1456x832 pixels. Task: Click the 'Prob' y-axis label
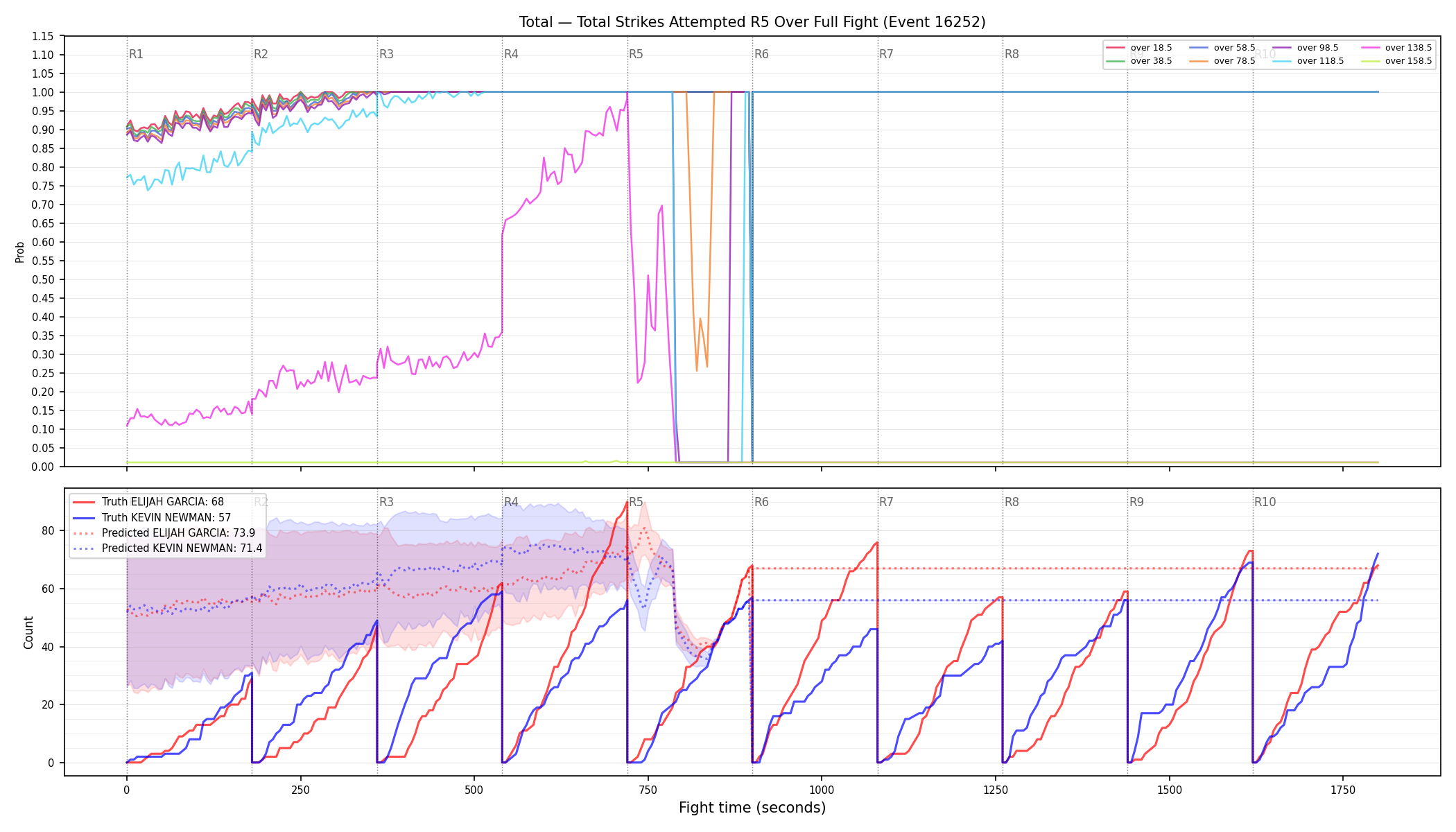[x=20, y=252]
